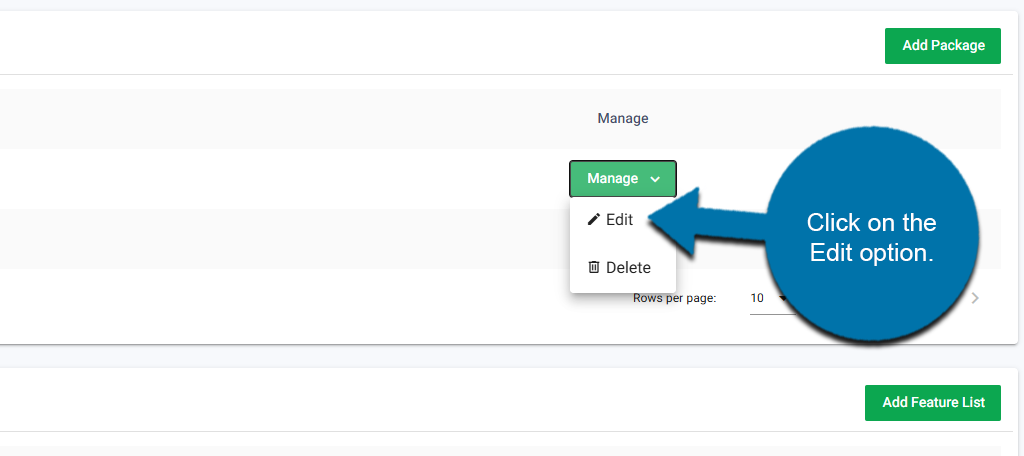Open the green Manage dropdown button
The width and height of the screenshot is (1024, 456).
pos(623,179)
